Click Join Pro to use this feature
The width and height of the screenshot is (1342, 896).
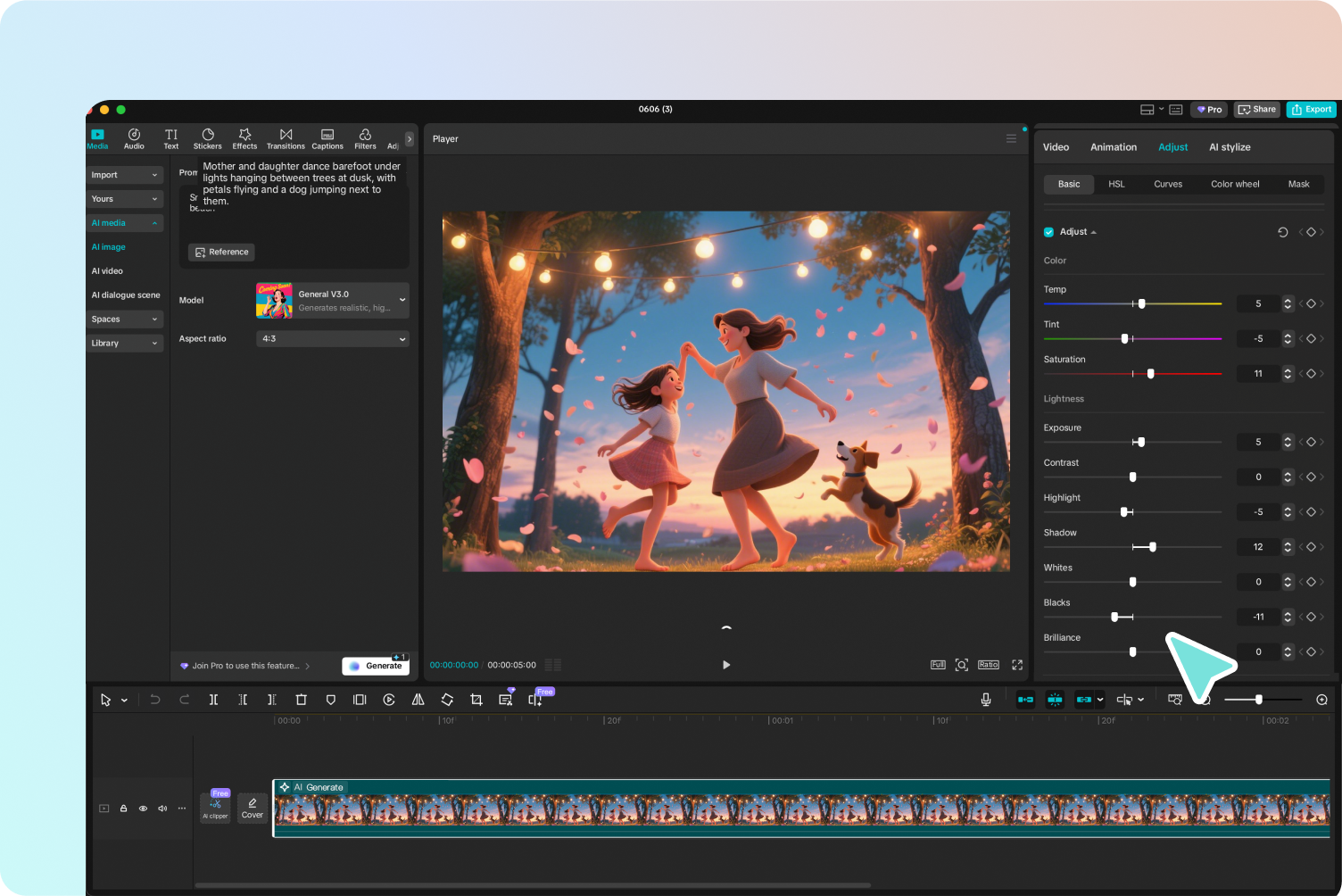[x=245, y=666]
